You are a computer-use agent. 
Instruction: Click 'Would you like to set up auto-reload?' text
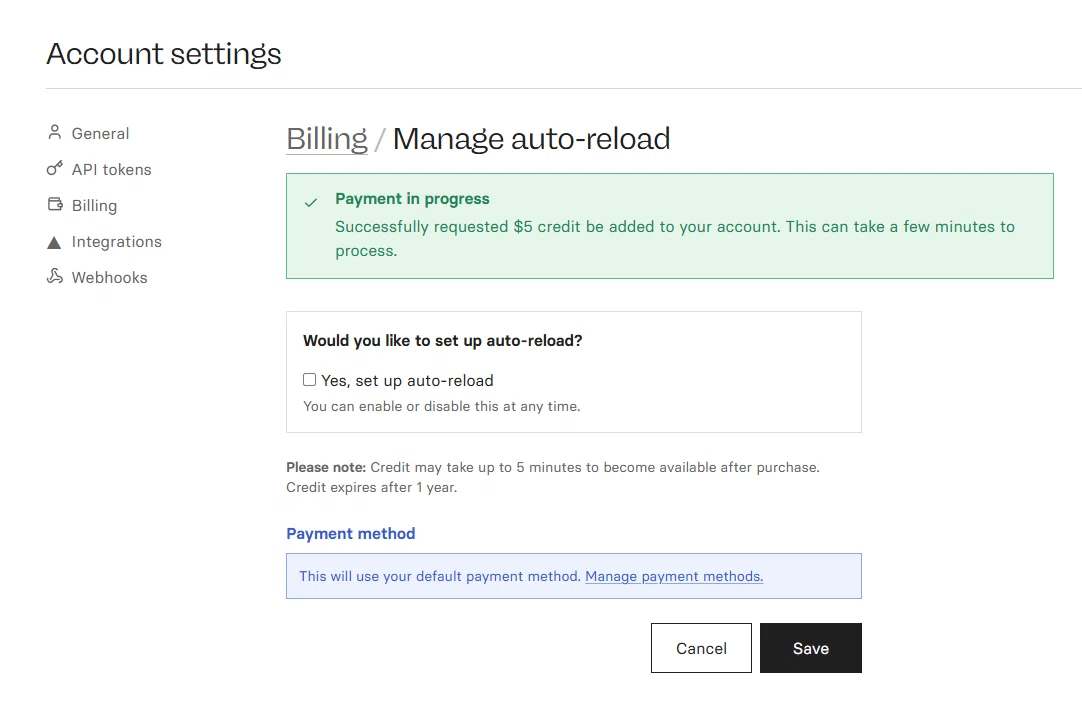[442, 340]
